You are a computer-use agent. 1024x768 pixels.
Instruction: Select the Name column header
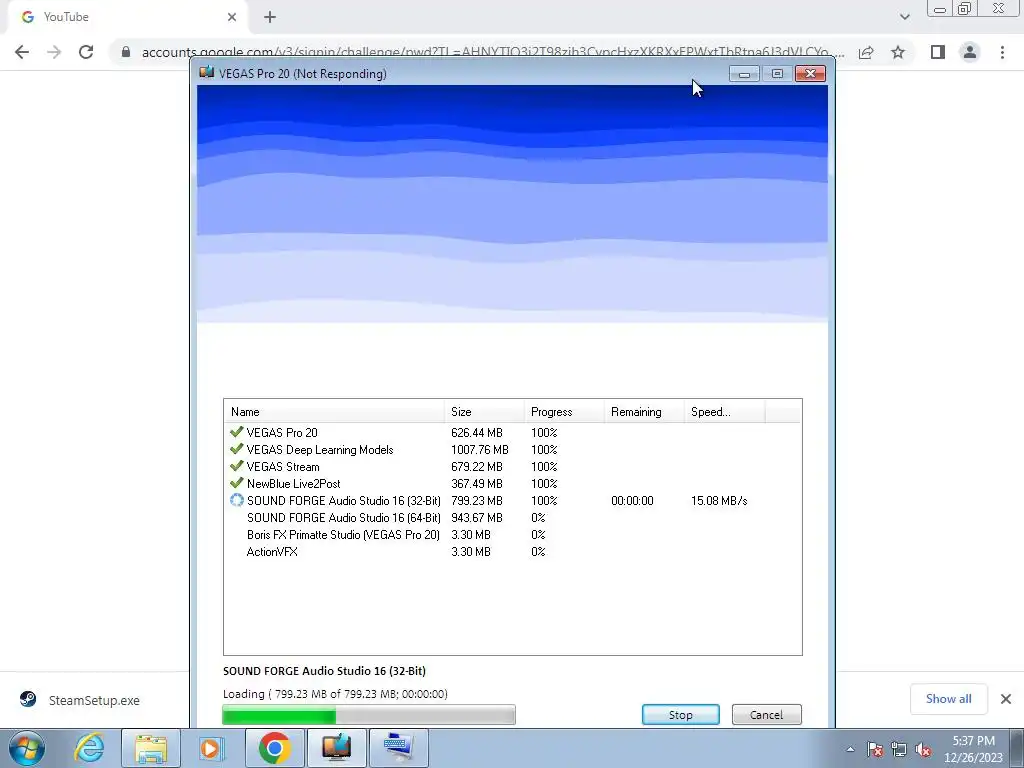334,411
